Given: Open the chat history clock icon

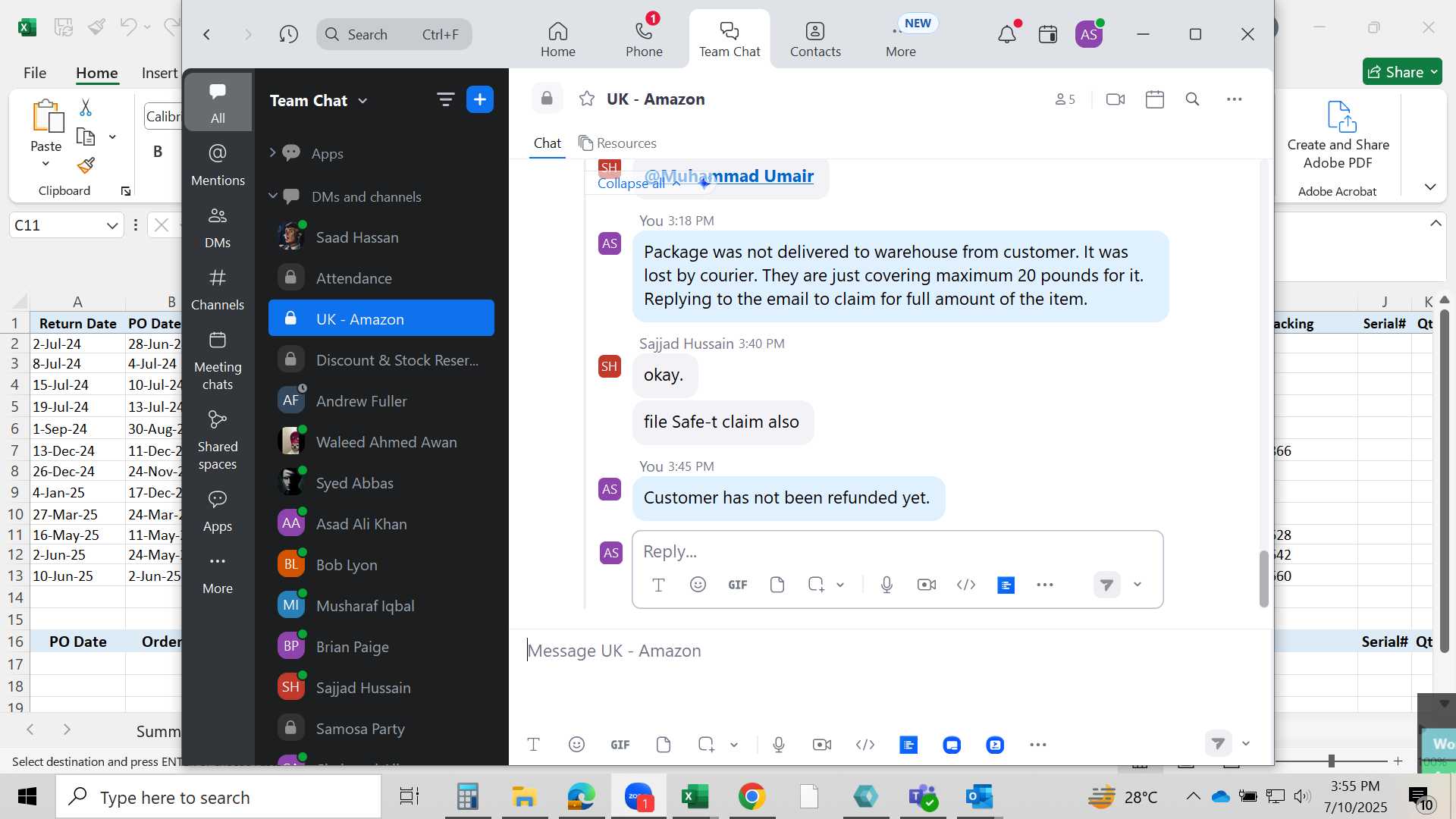Looking at the screenshot, I should tap(288, 34).
